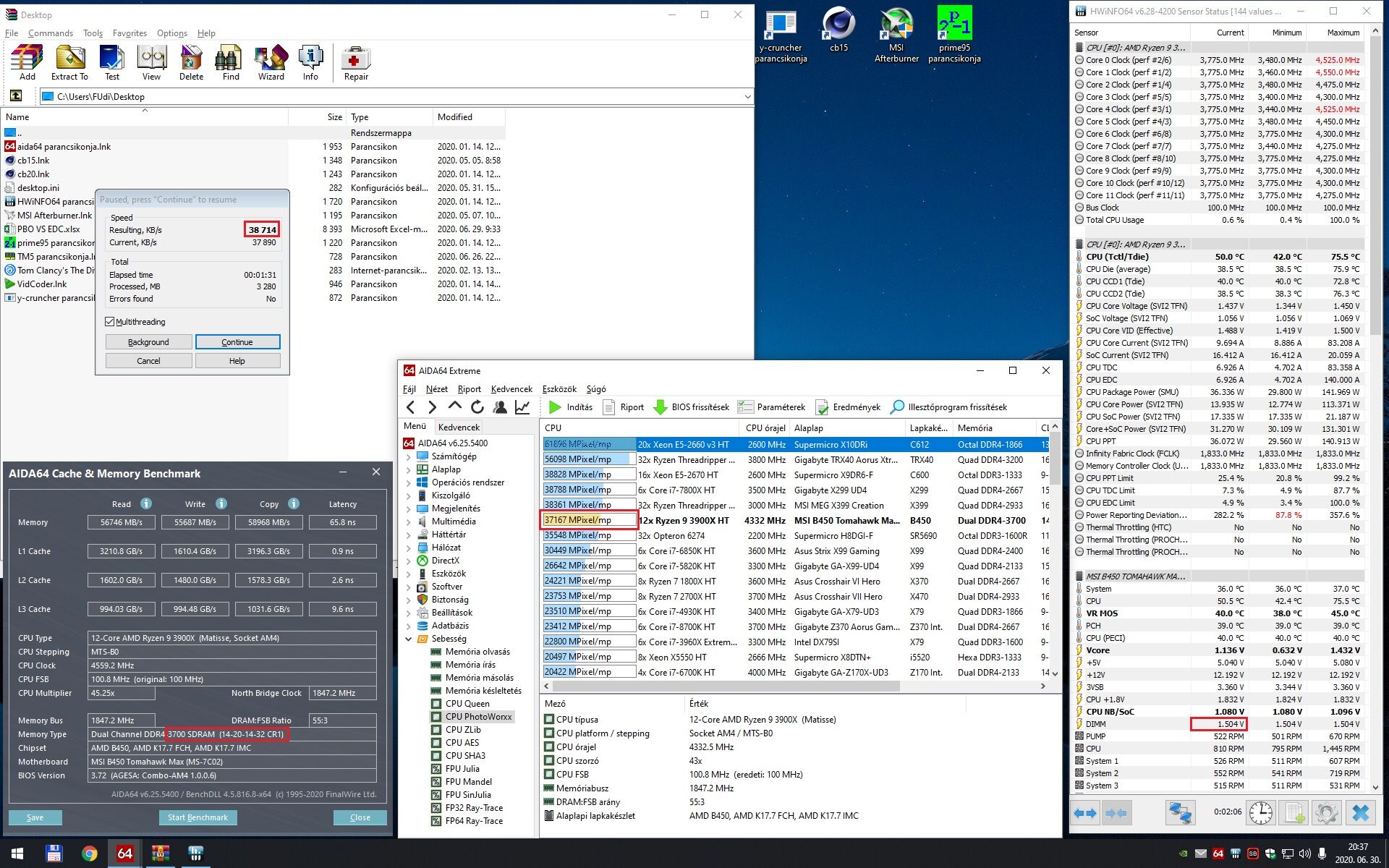This screenshot has width=1389, height=868.
Task: Click the Find binoculars icon in WinRAR
Action: tap(231, 62)
